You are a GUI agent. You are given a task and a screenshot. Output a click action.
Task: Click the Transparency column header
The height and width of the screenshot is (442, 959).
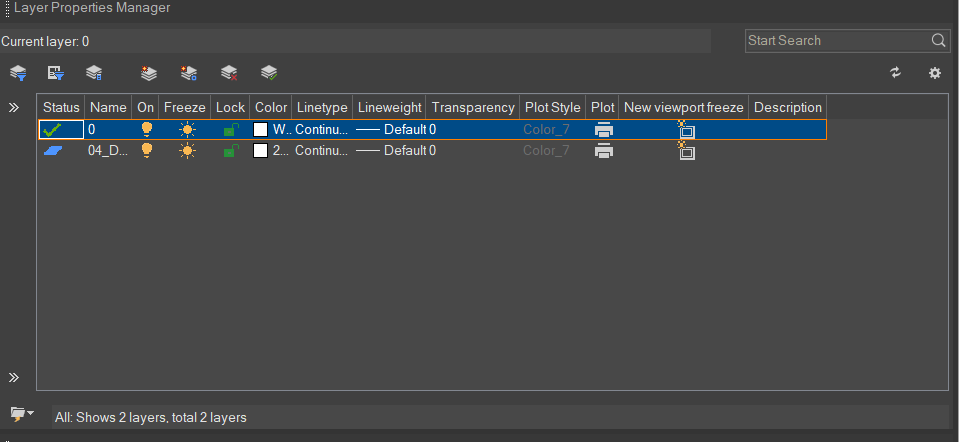(473, 108)
